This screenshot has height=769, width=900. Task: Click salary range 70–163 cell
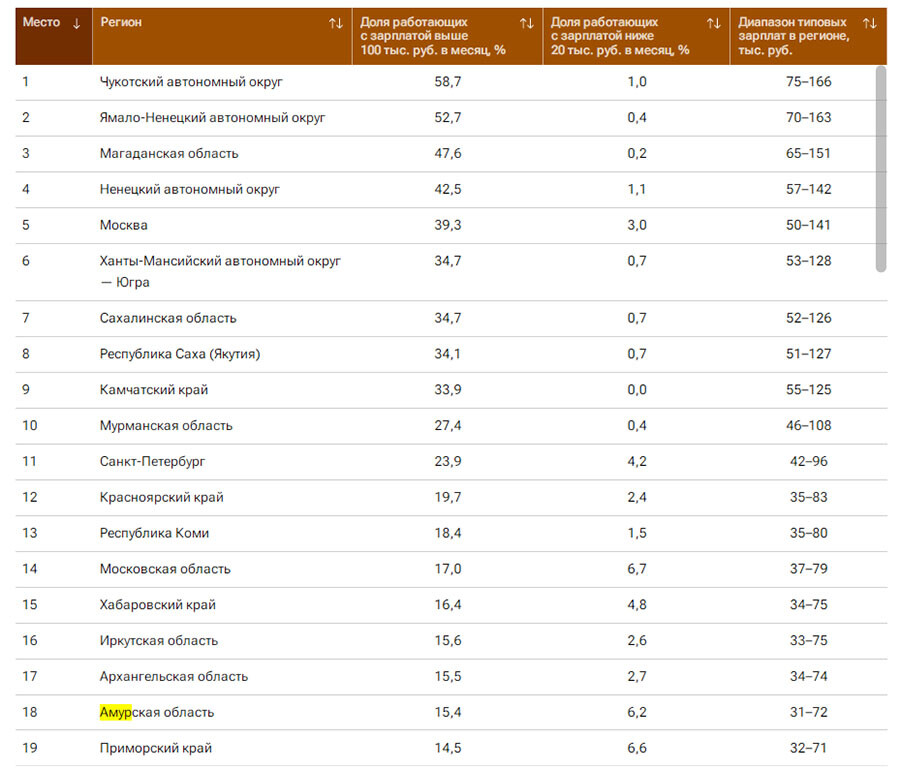click(808, 118)
